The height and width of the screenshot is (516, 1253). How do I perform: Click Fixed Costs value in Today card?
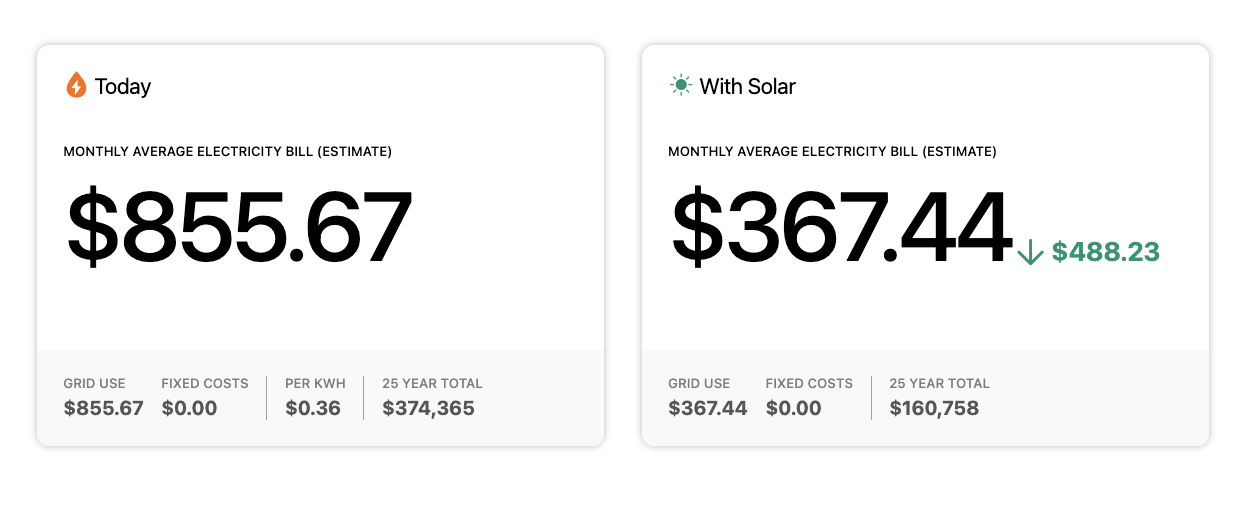pos(189,408)
